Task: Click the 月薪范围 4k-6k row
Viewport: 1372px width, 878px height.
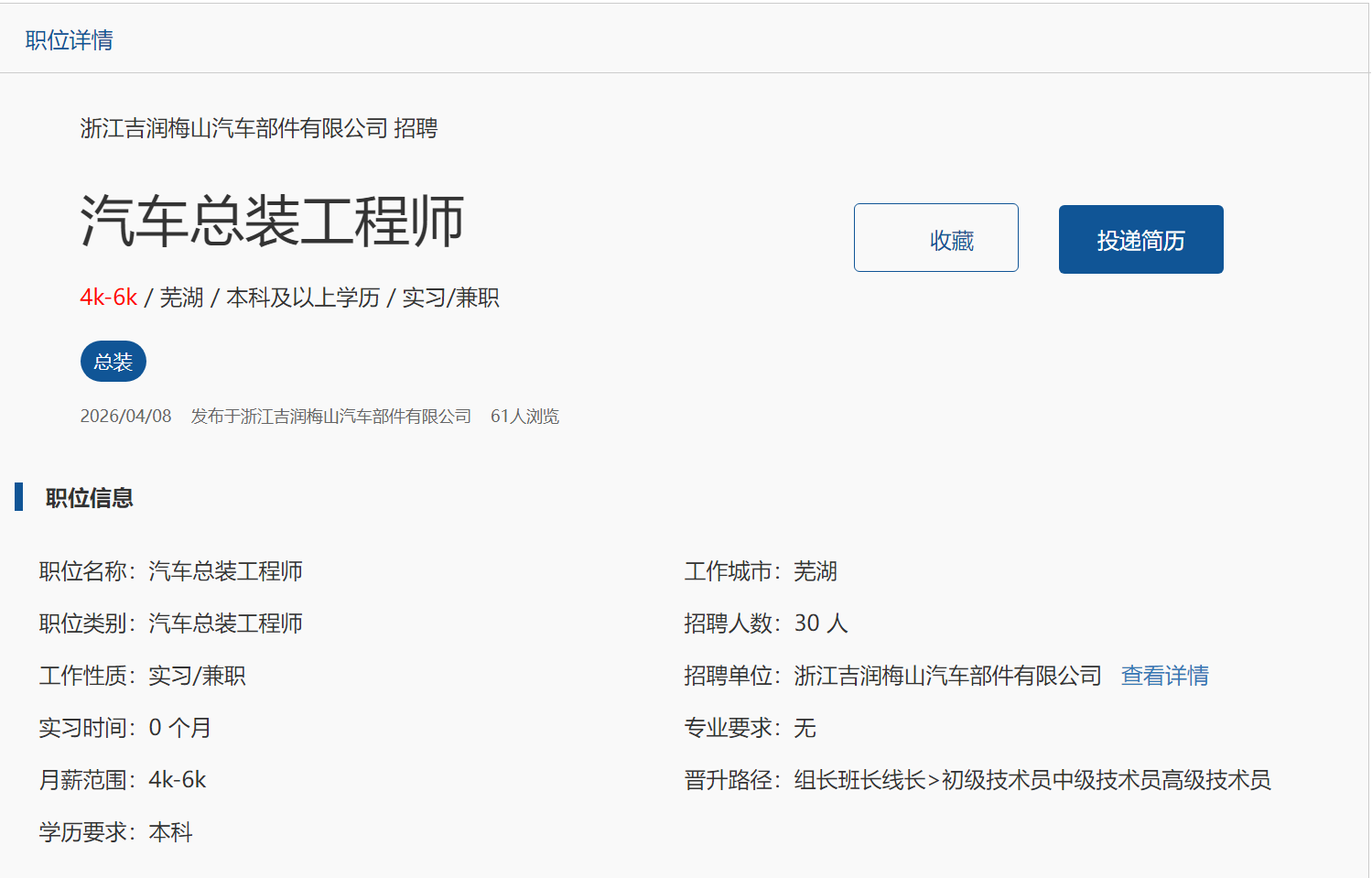Action: pyautogui.click(x=123, y=780)
